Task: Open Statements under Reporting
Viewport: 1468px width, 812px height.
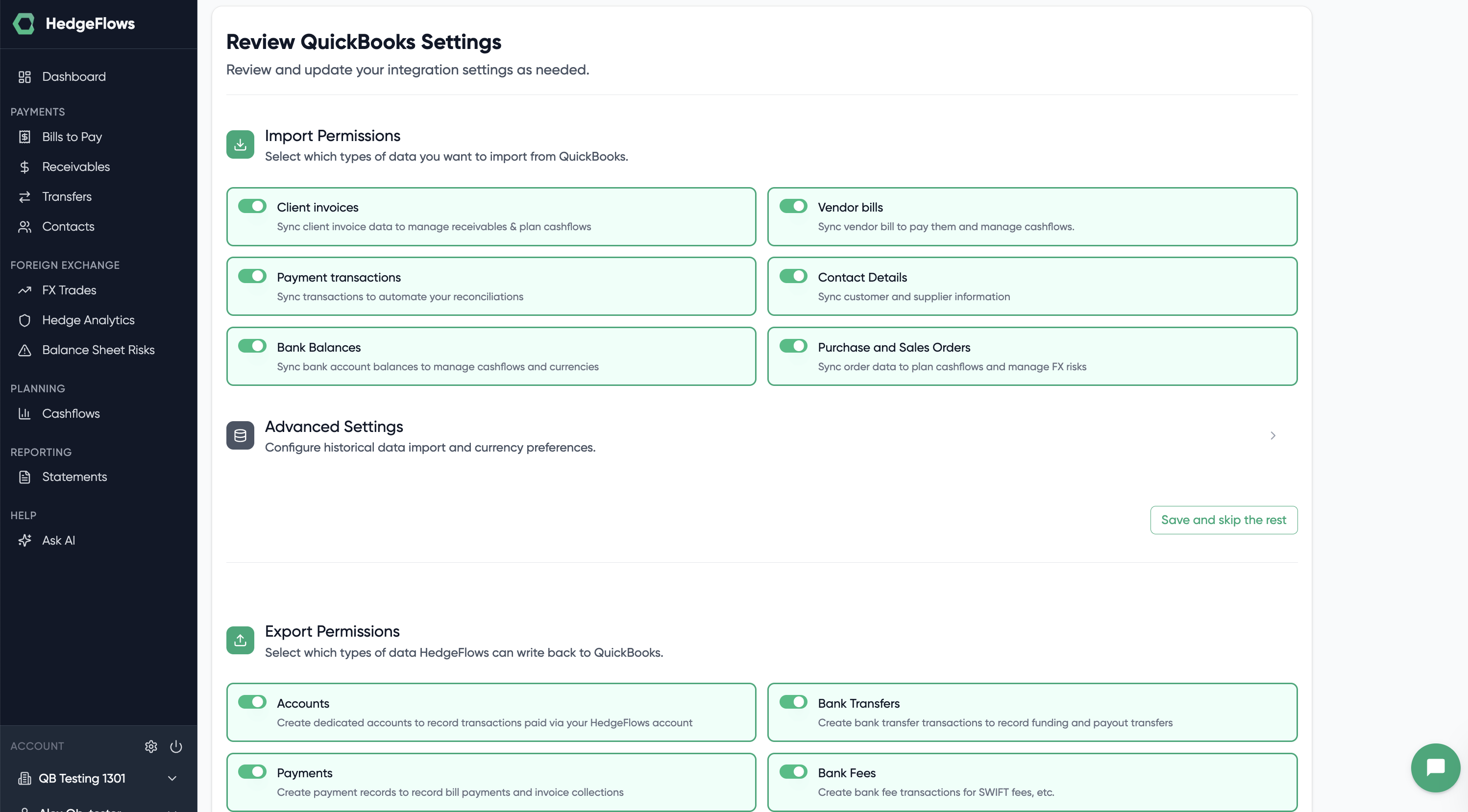Action: pos(74,477)
